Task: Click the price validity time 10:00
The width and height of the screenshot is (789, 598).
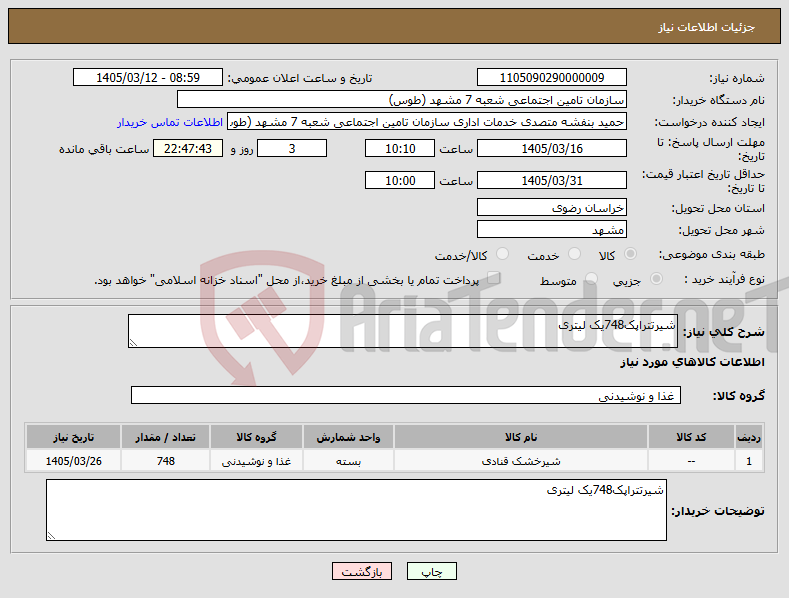Action: (400, 180)
